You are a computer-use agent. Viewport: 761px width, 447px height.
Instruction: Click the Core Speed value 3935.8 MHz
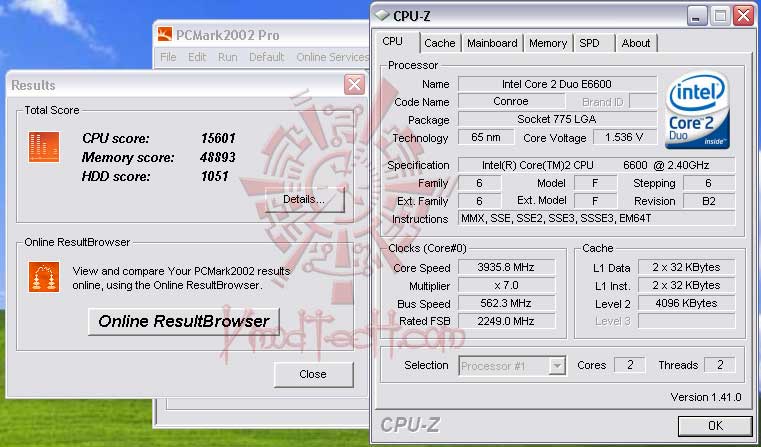click(506, 267)
